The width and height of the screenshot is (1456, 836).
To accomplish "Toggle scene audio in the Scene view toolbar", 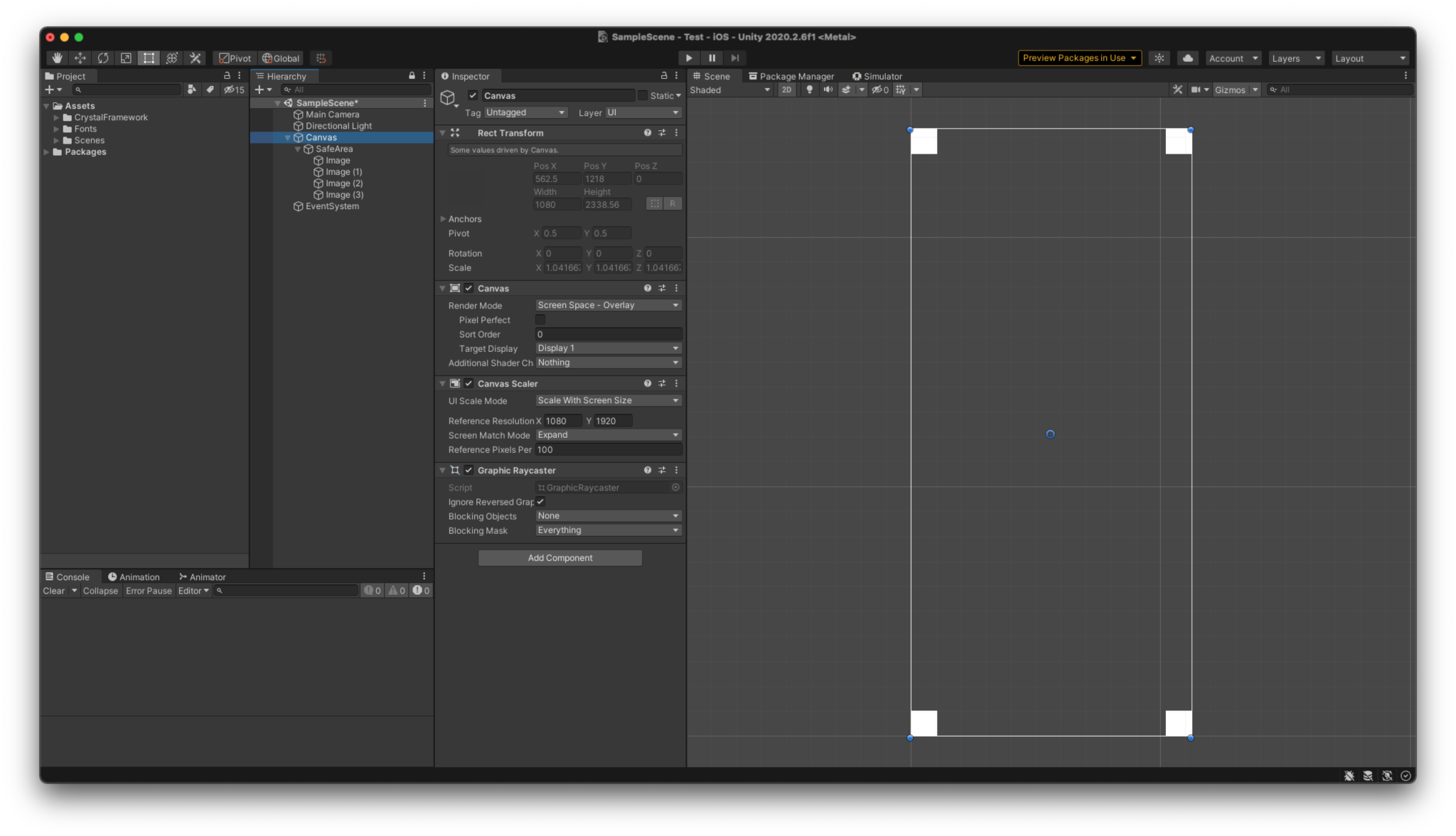I will (828, 90).
